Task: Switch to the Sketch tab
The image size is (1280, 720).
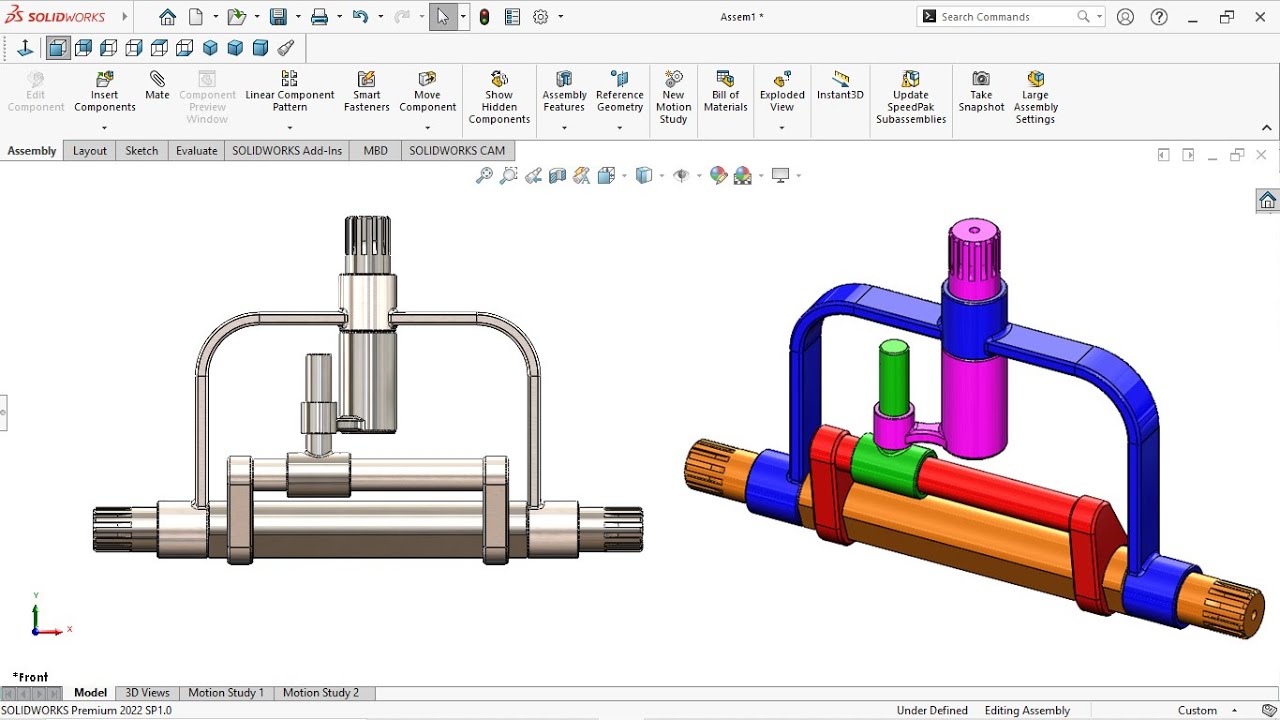Action: [x=141, y=151]
